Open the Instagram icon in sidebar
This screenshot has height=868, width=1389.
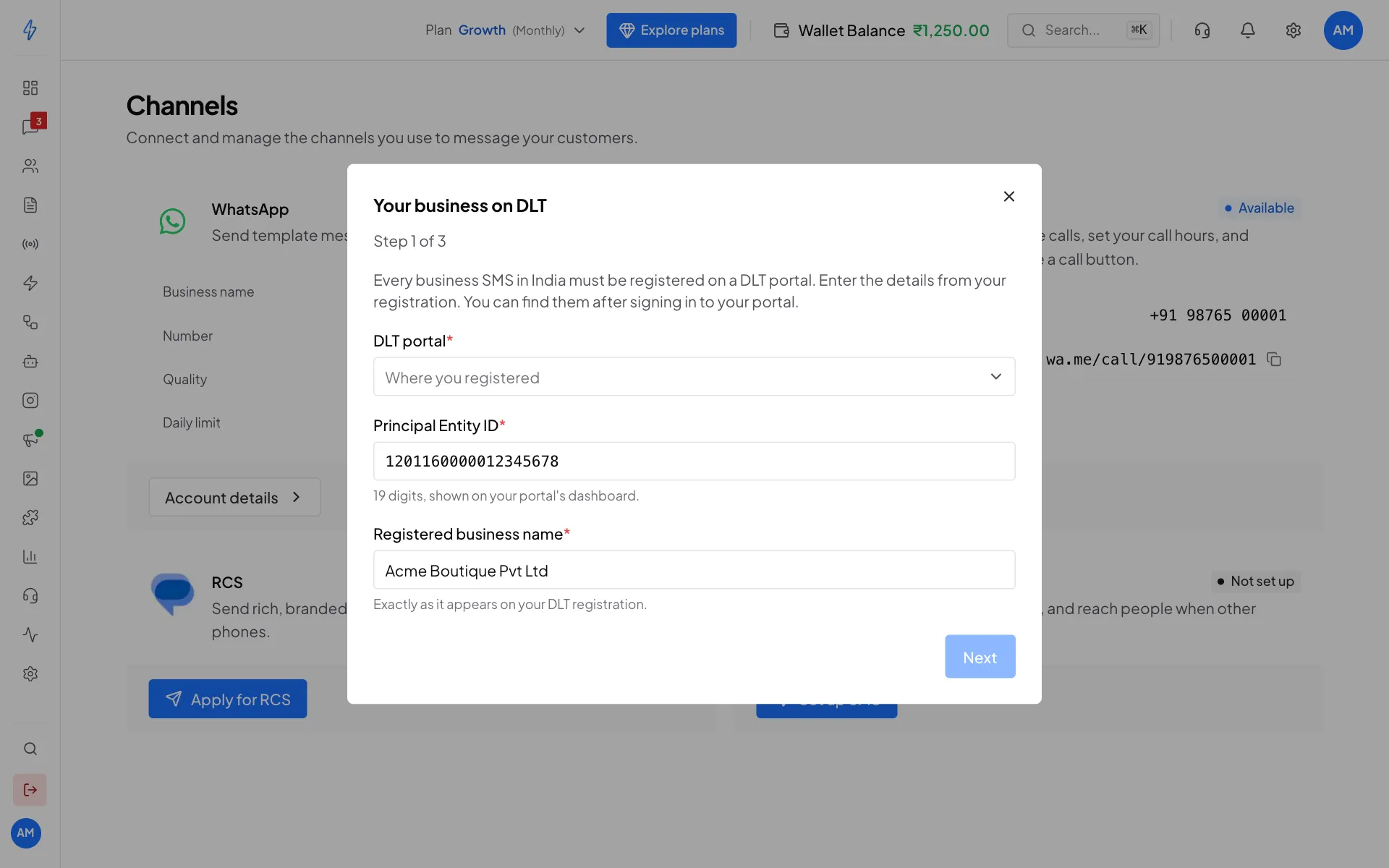tap(30, 400)
